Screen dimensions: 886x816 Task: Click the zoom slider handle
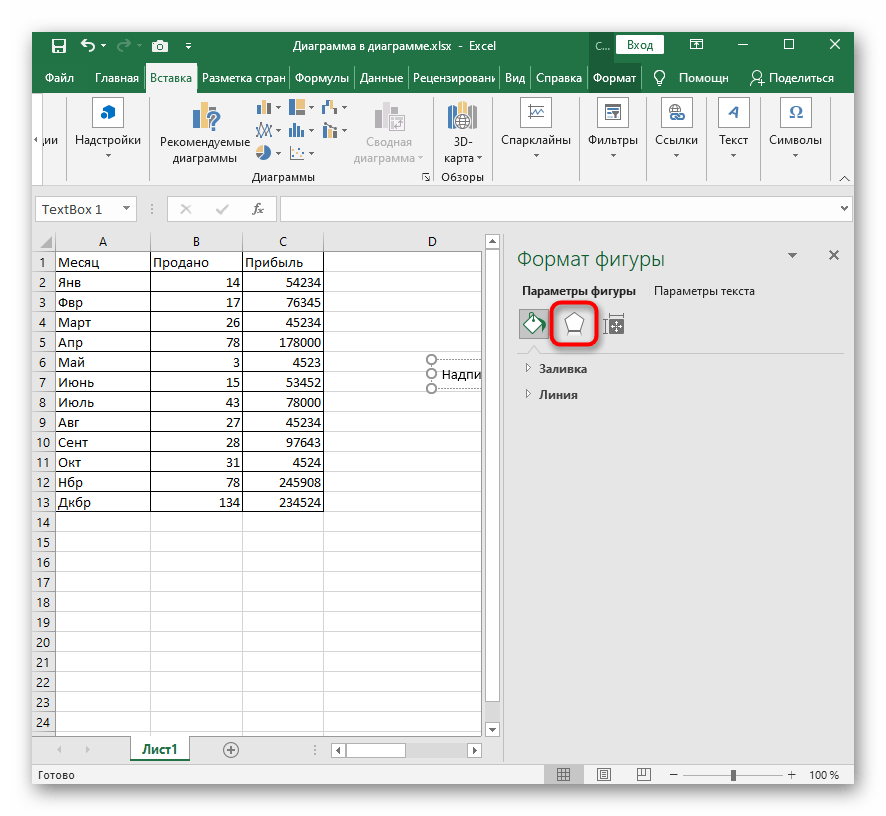733,775
